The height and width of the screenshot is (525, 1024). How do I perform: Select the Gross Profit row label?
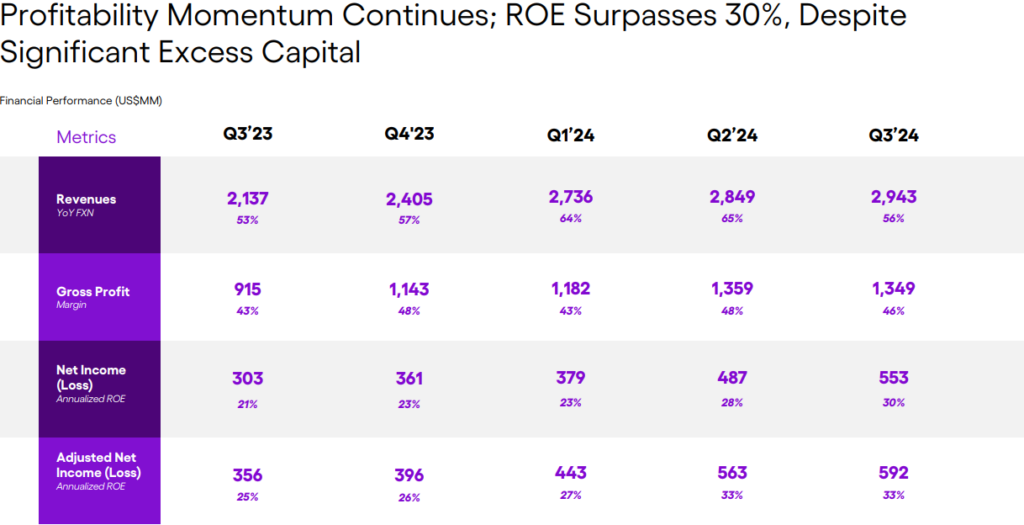[x=93, y=292]
